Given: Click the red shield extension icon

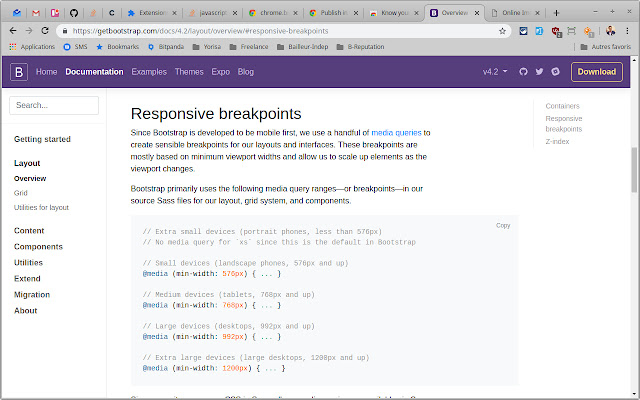Looking at the screenshot, I should point(556,31).
